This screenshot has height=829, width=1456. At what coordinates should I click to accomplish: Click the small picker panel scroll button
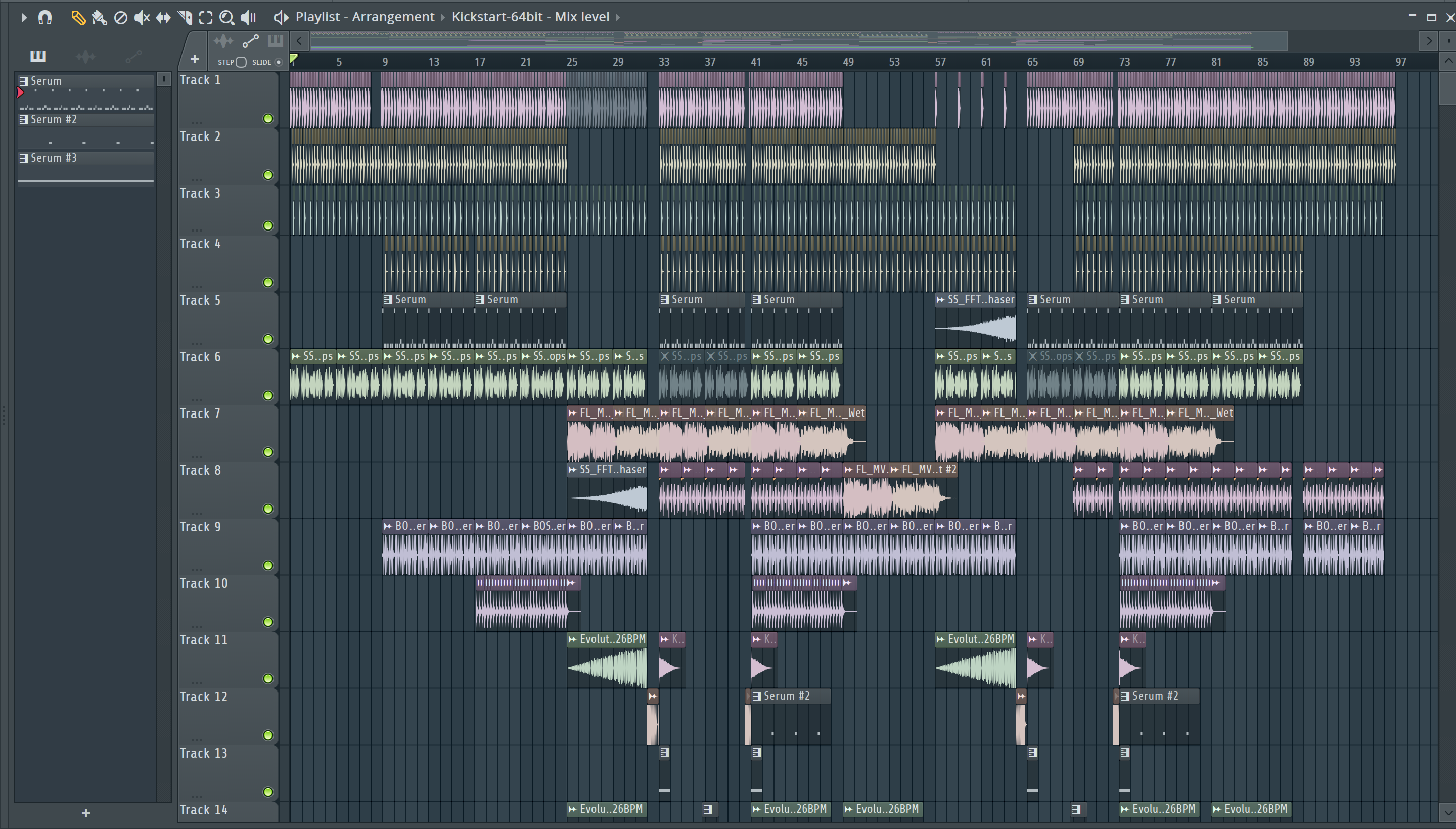tap(163, 78)
